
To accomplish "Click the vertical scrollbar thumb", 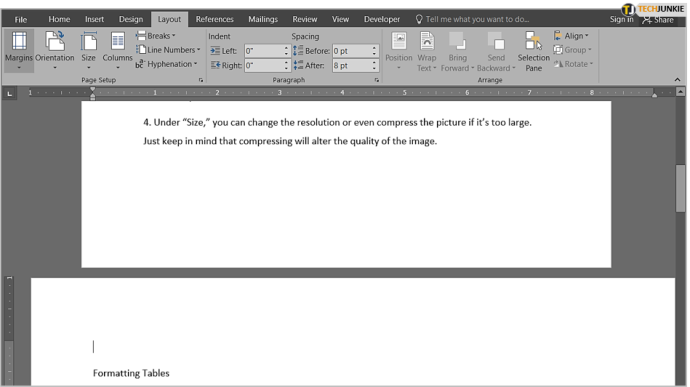I will 680,189.
